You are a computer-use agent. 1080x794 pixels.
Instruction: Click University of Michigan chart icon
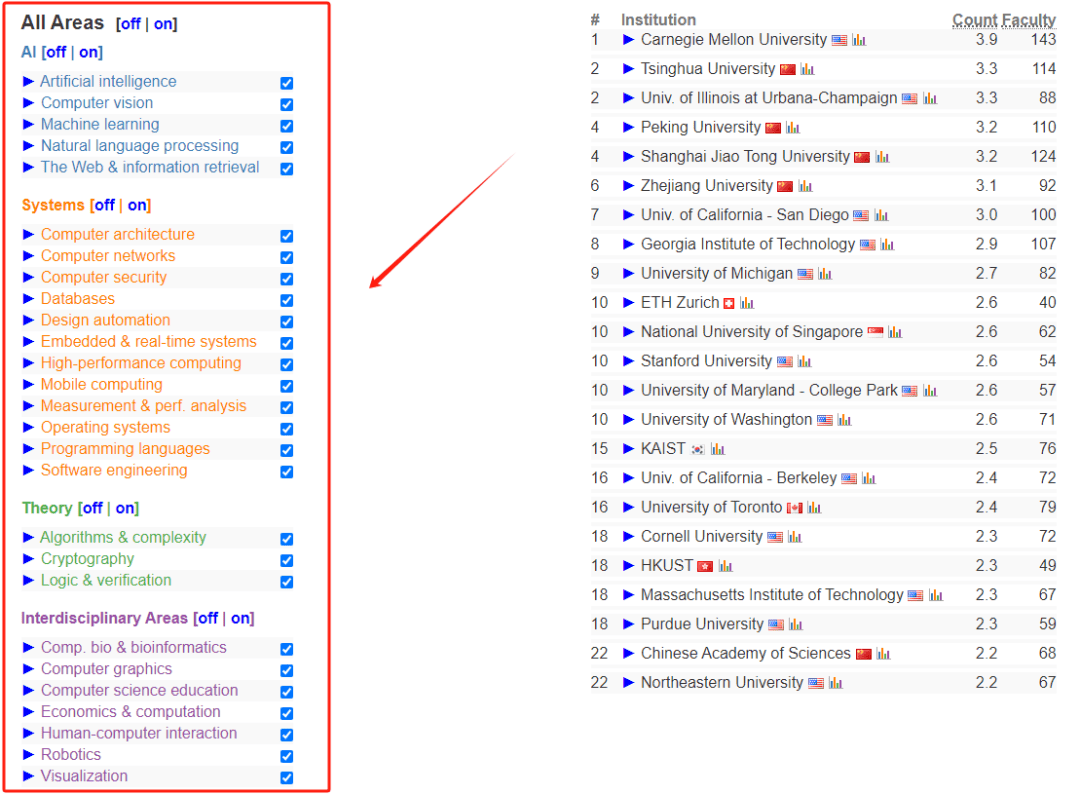[825, 274]
